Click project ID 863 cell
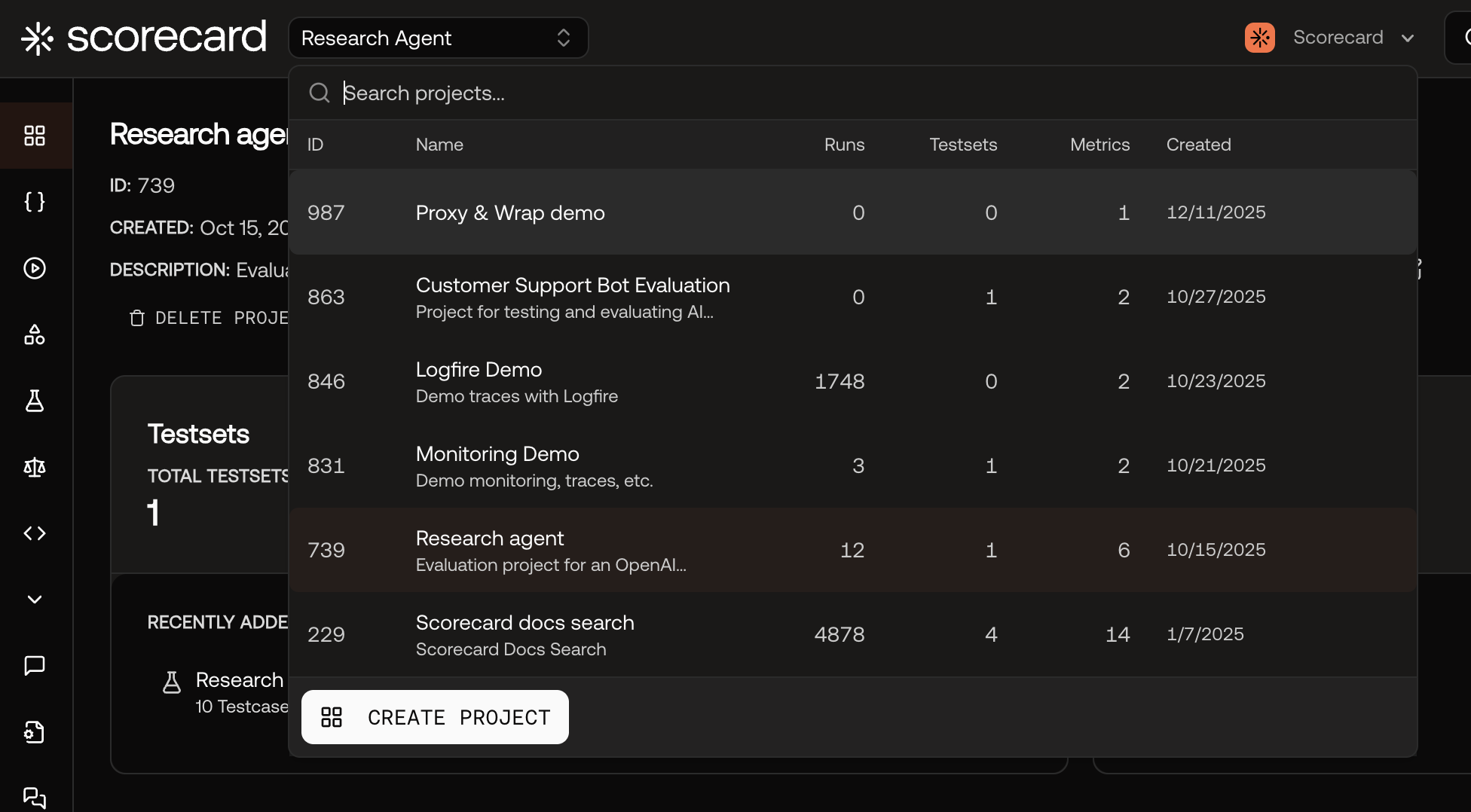The width and height of the screenshot is (1471, 812). [x=326, y=297]
